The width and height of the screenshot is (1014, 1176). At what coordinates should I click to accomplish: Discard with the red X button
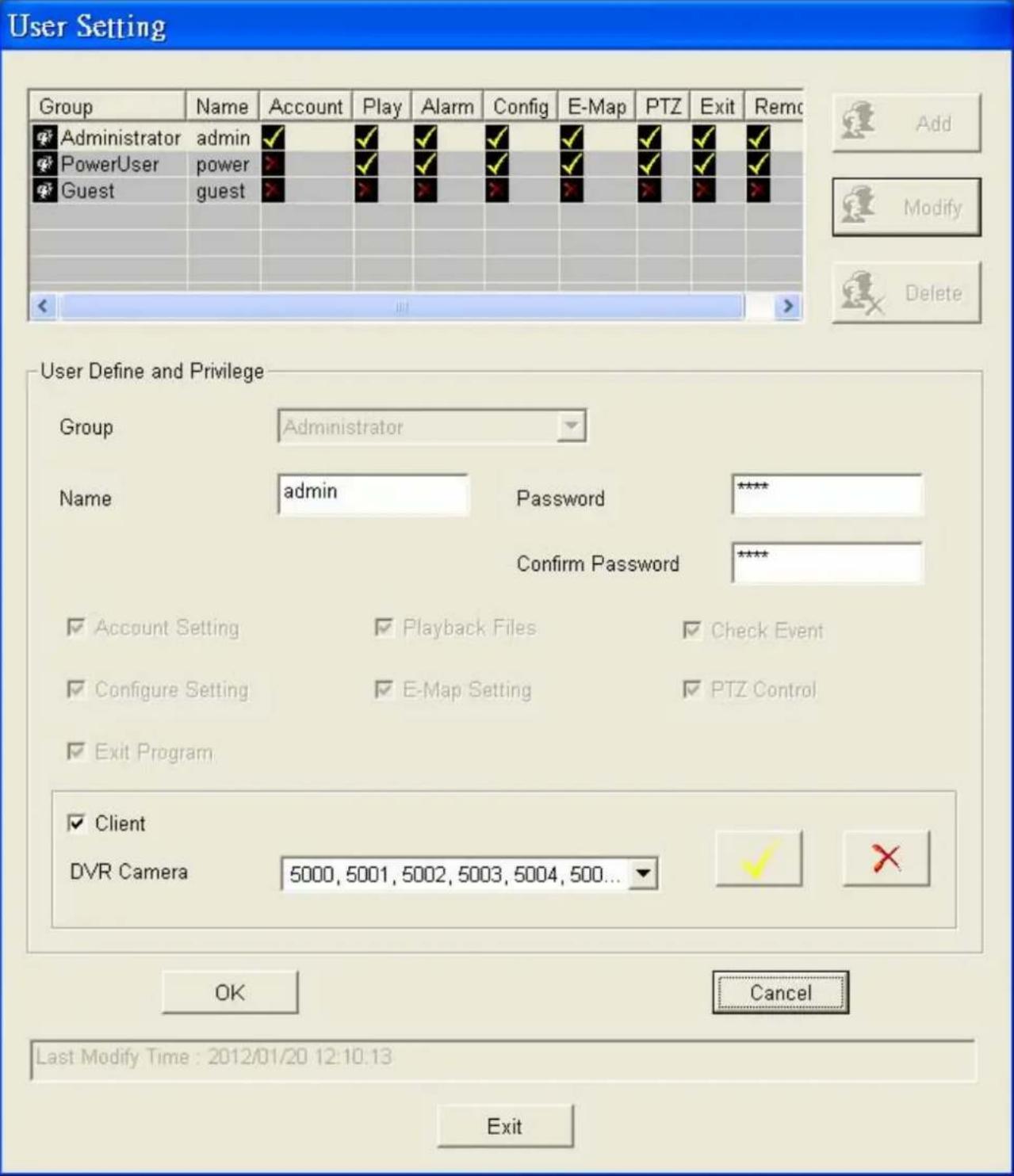point(886,858)
